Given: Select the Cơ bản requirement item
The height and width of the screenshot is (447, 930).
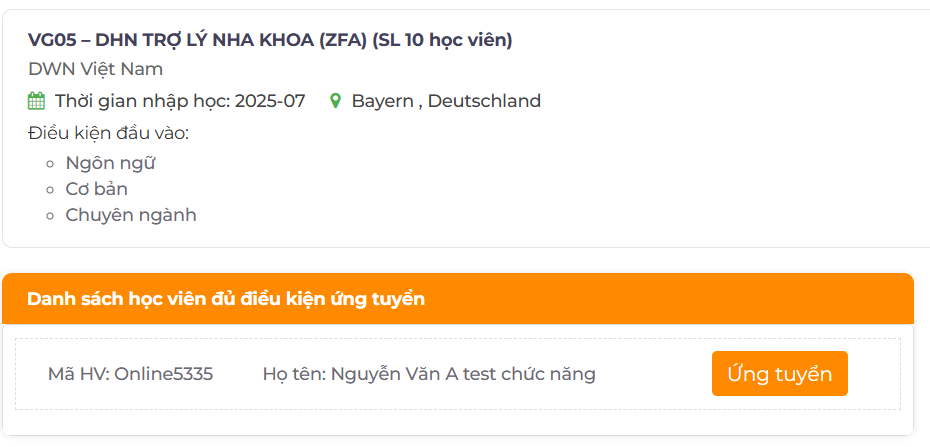Looking at the screenshot, I should 96,189.
